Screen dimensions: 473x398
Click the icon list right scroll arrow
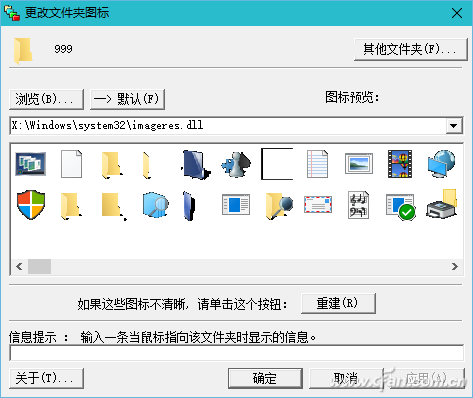(x=455, y=267)
